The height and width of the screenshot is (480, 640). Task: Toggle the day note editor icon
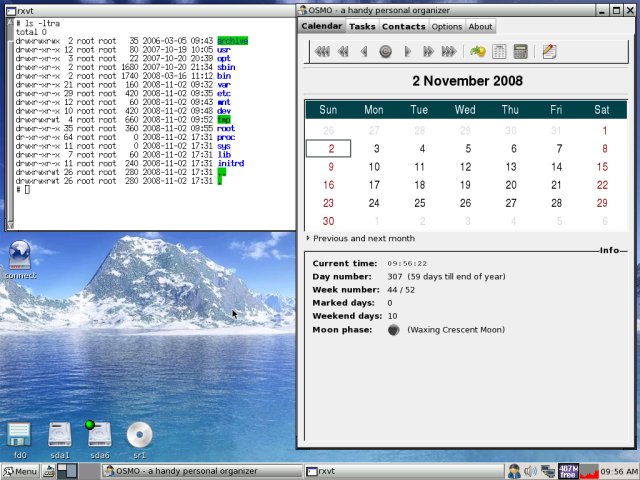(549, 51)
